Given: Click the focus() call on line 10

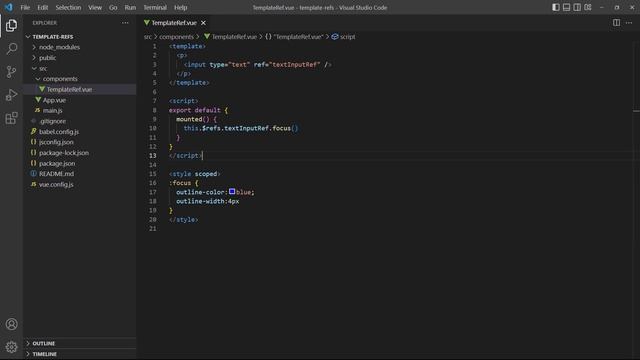Looking at the screenshot, I should click(285, 128).
